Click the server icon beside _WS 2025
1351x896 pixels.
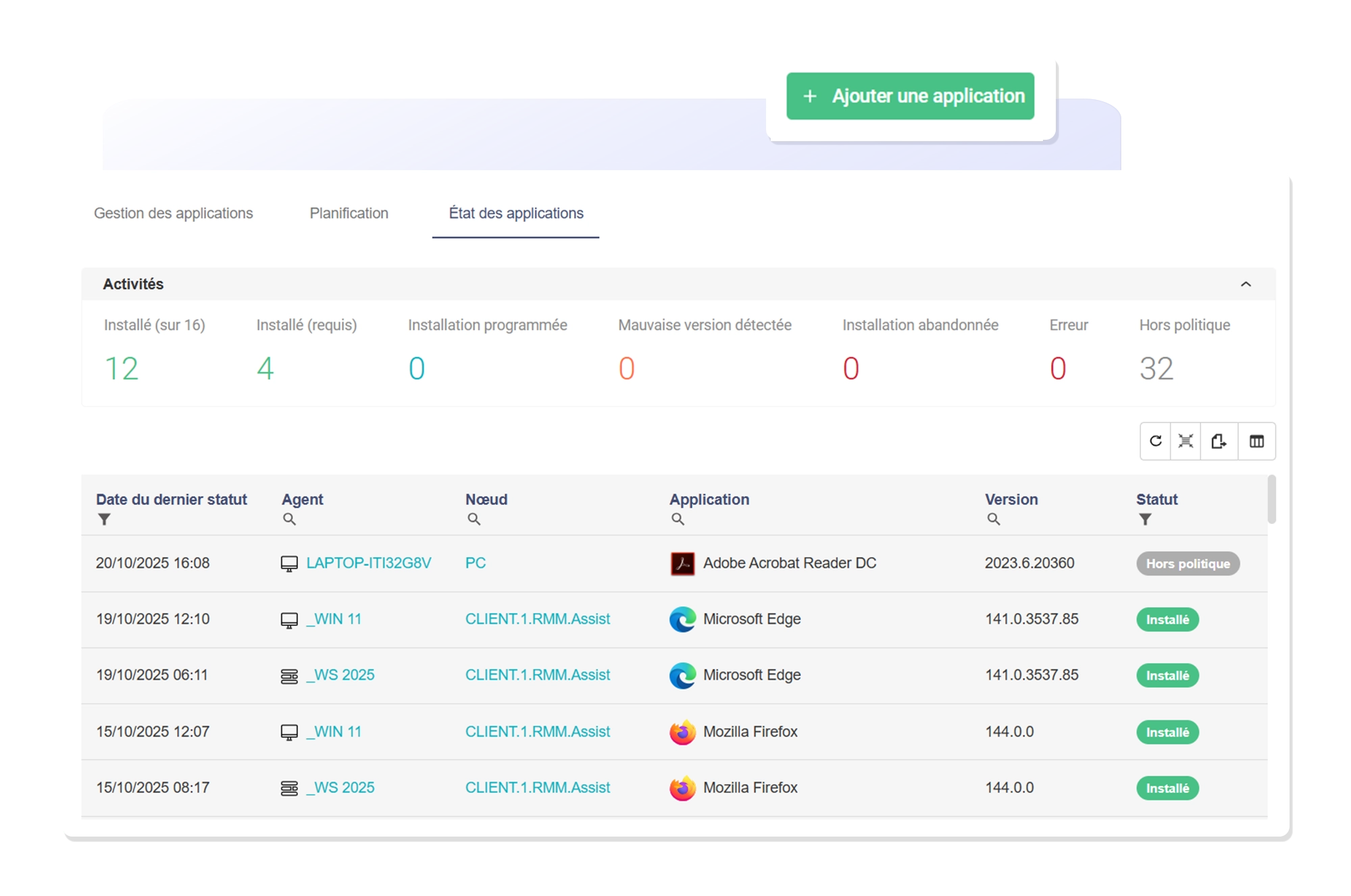click(289, 675)
